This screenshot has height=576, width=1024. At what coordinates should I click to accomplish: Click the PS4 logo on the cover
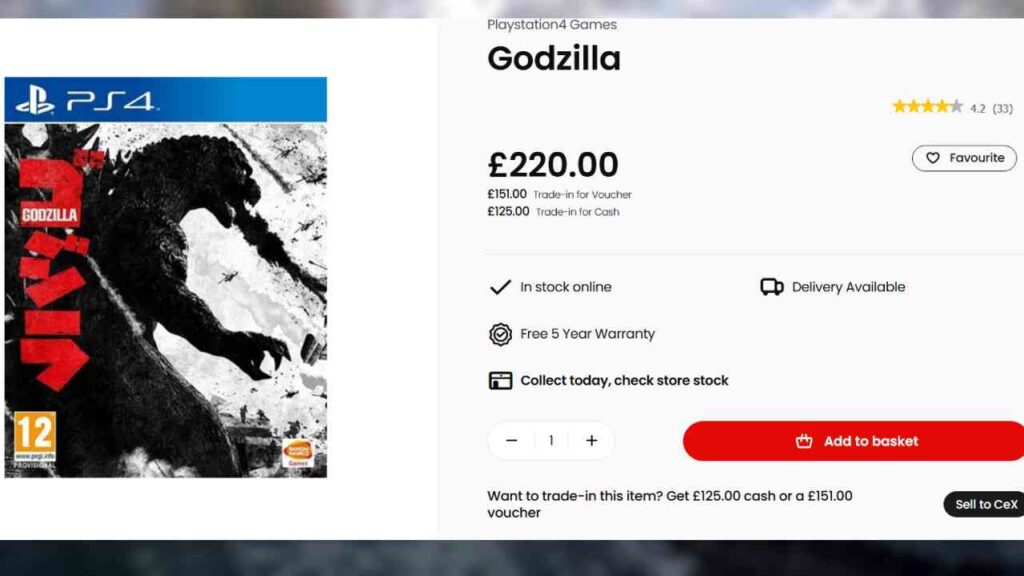tap(83, 101)
